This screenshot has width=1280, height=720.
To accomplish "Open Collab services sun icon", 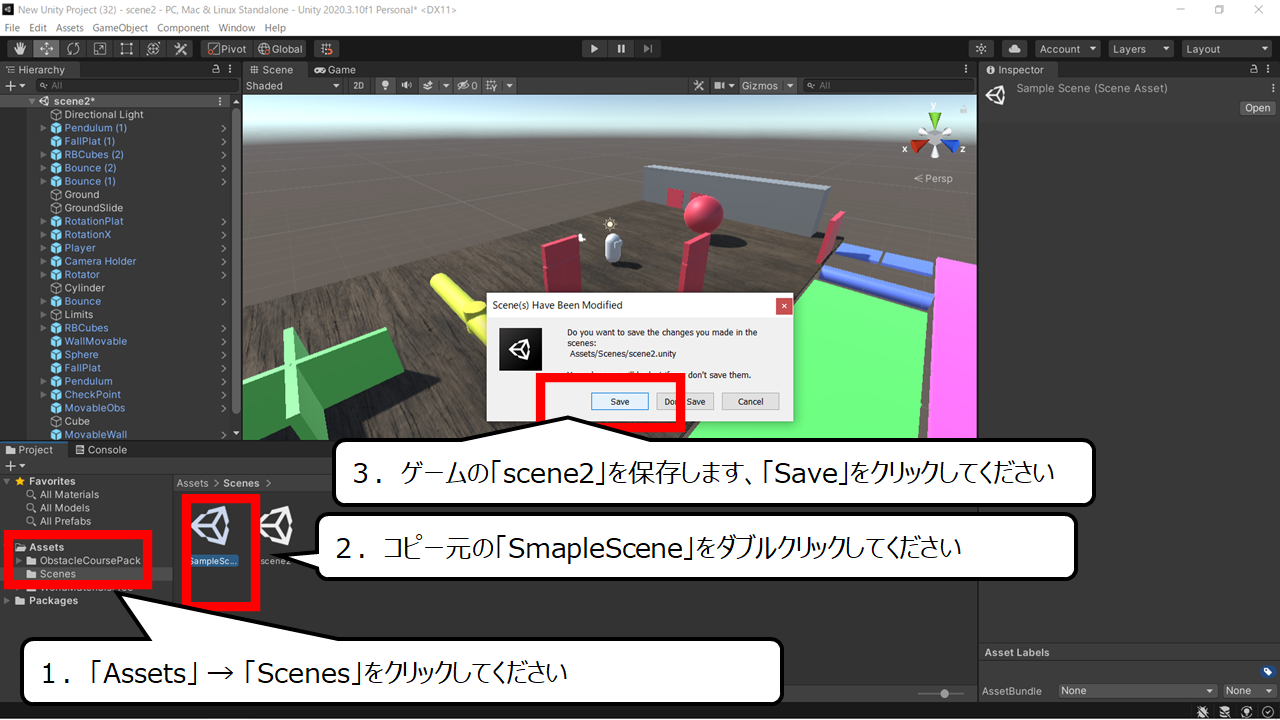I will (982, 48).
